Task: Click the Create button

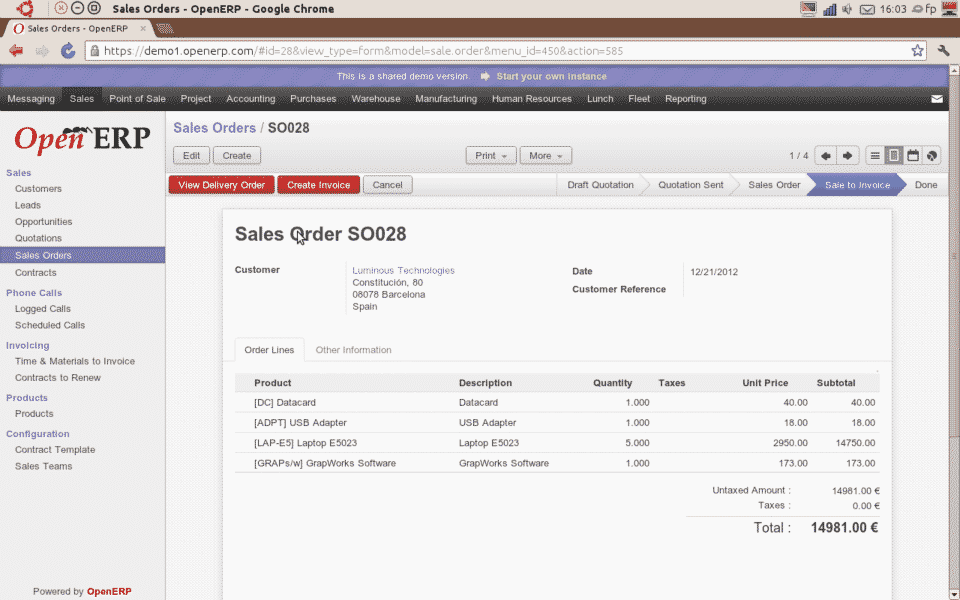Action: (x=237, y=156)
